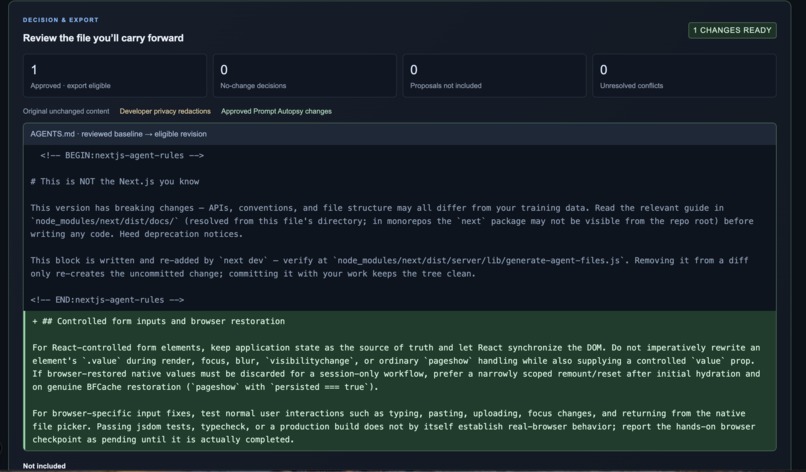Viewport: 806px width, 472px height.
Task: Click the paragraph starting "For browser-specific input fixes"
Action: (x=394, y=426)
